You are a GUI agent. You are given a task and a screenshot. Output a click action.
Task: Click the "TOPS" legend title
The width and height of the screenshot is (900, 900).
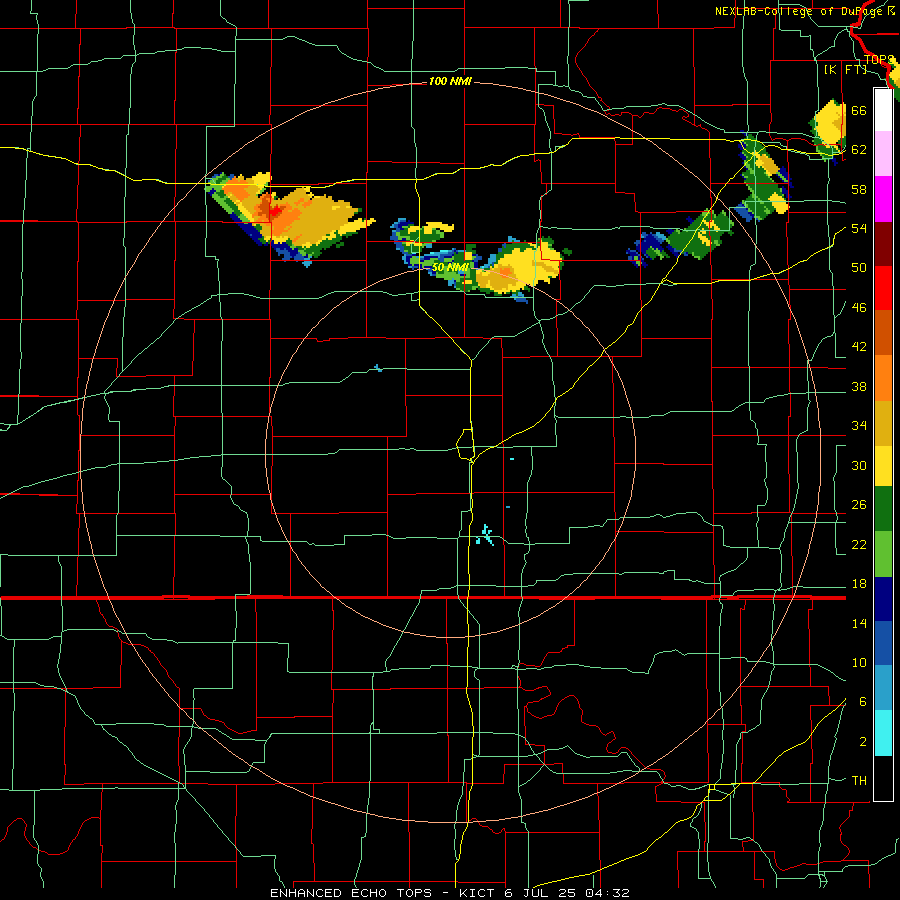coord(878,60)
